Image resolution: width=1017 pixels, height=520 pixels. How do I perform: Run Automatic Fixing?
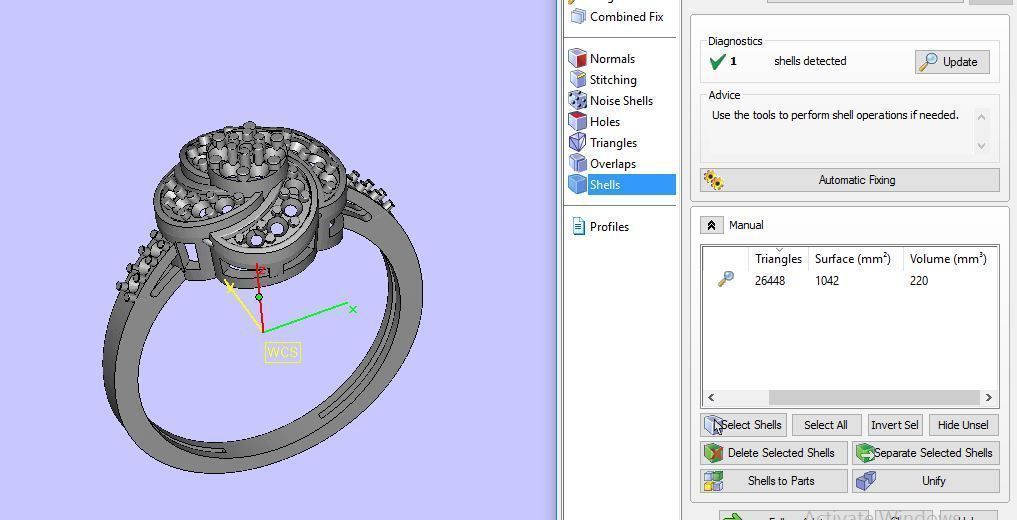[850, 180]
